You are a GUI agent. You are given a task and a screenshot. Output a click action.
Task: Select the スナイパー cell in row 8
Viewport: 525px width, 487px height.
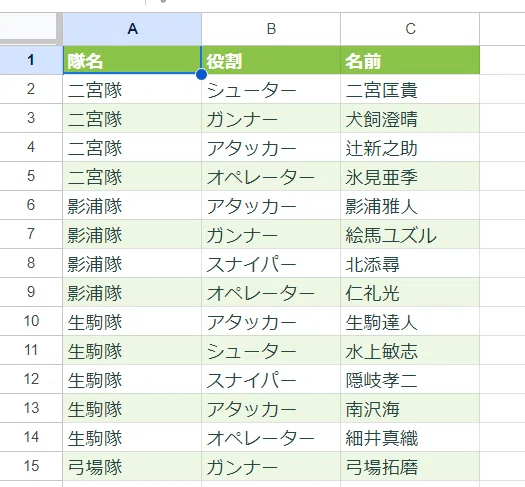(x=271, y=263)
